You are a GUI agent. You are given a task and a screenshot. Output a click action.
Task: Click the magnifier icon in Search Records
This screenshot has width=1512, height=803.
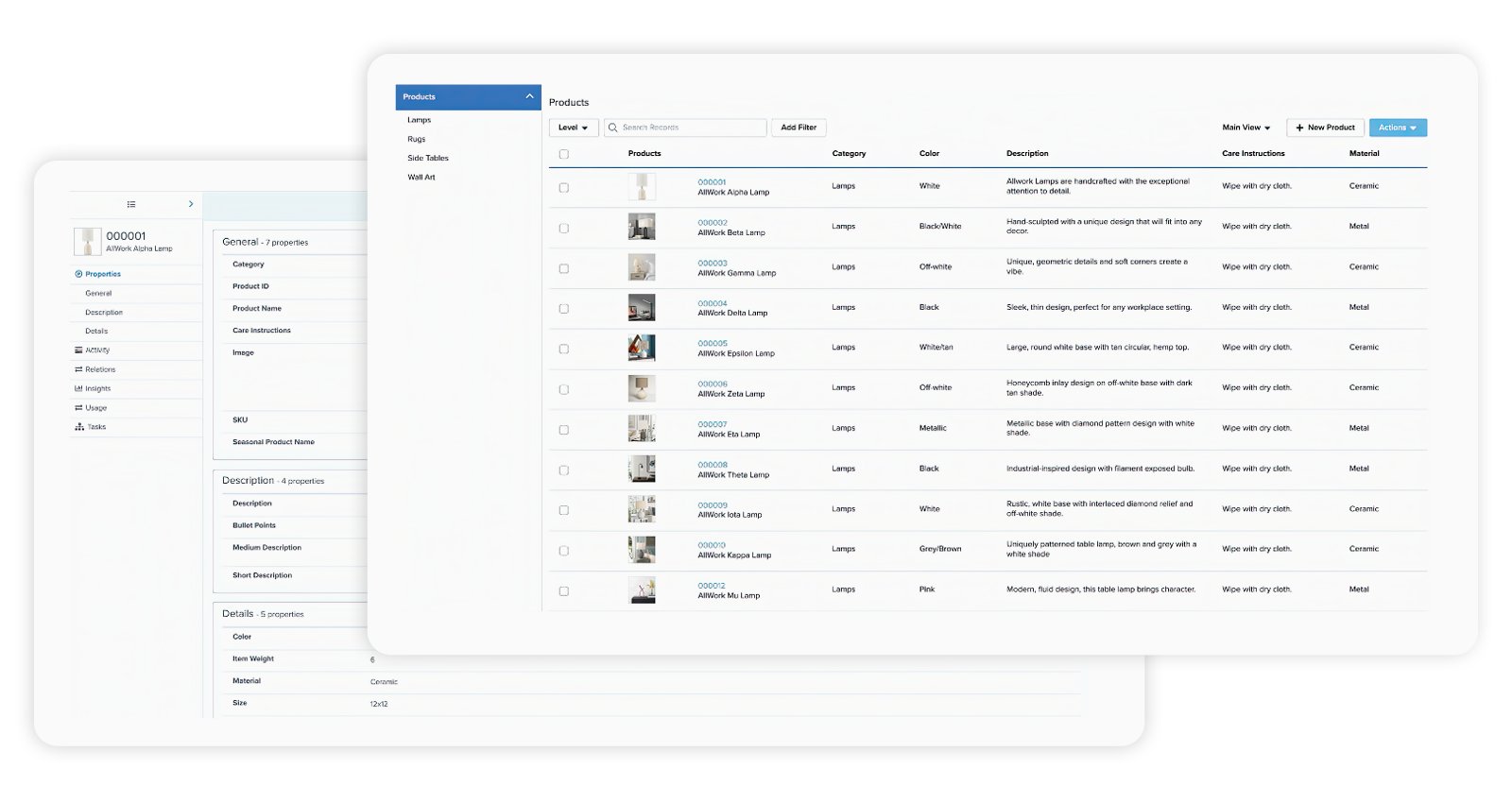612,128
